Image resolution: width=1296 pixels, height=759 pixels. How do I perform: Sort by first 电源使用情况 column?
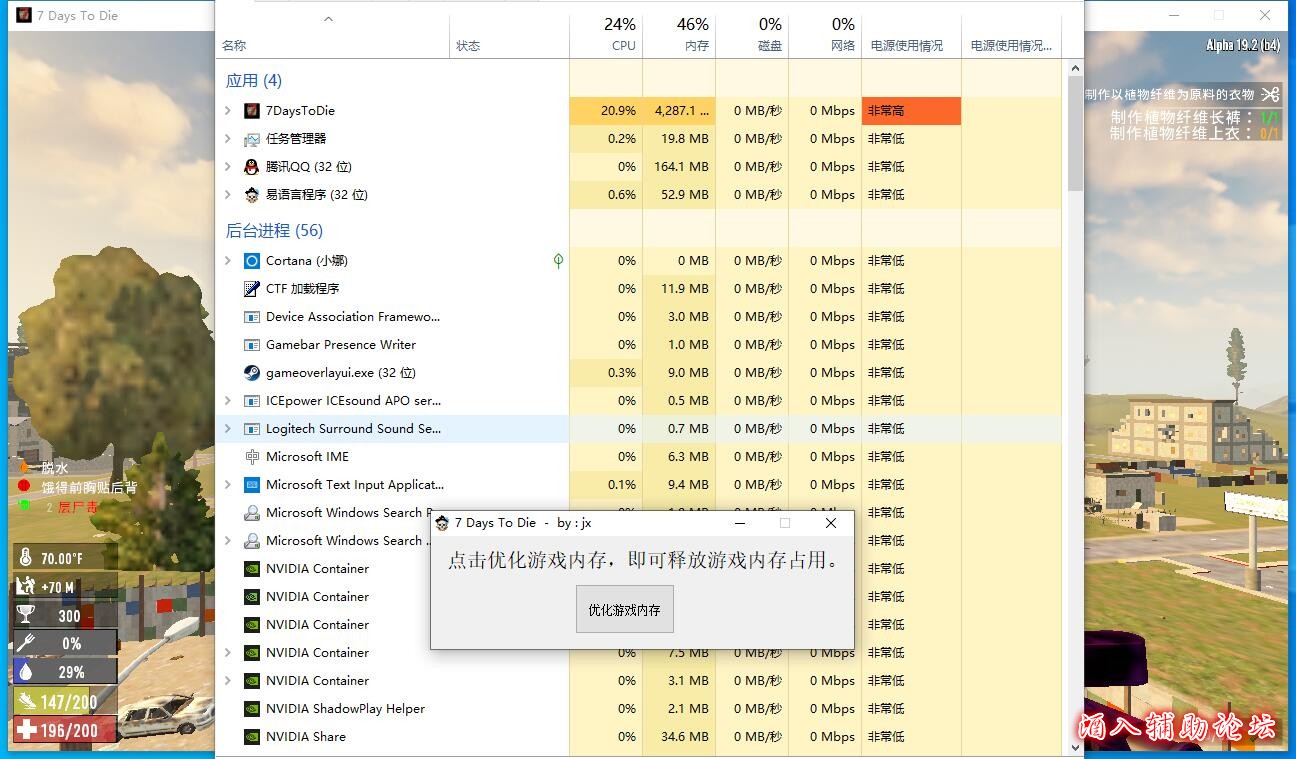[911, 35]
